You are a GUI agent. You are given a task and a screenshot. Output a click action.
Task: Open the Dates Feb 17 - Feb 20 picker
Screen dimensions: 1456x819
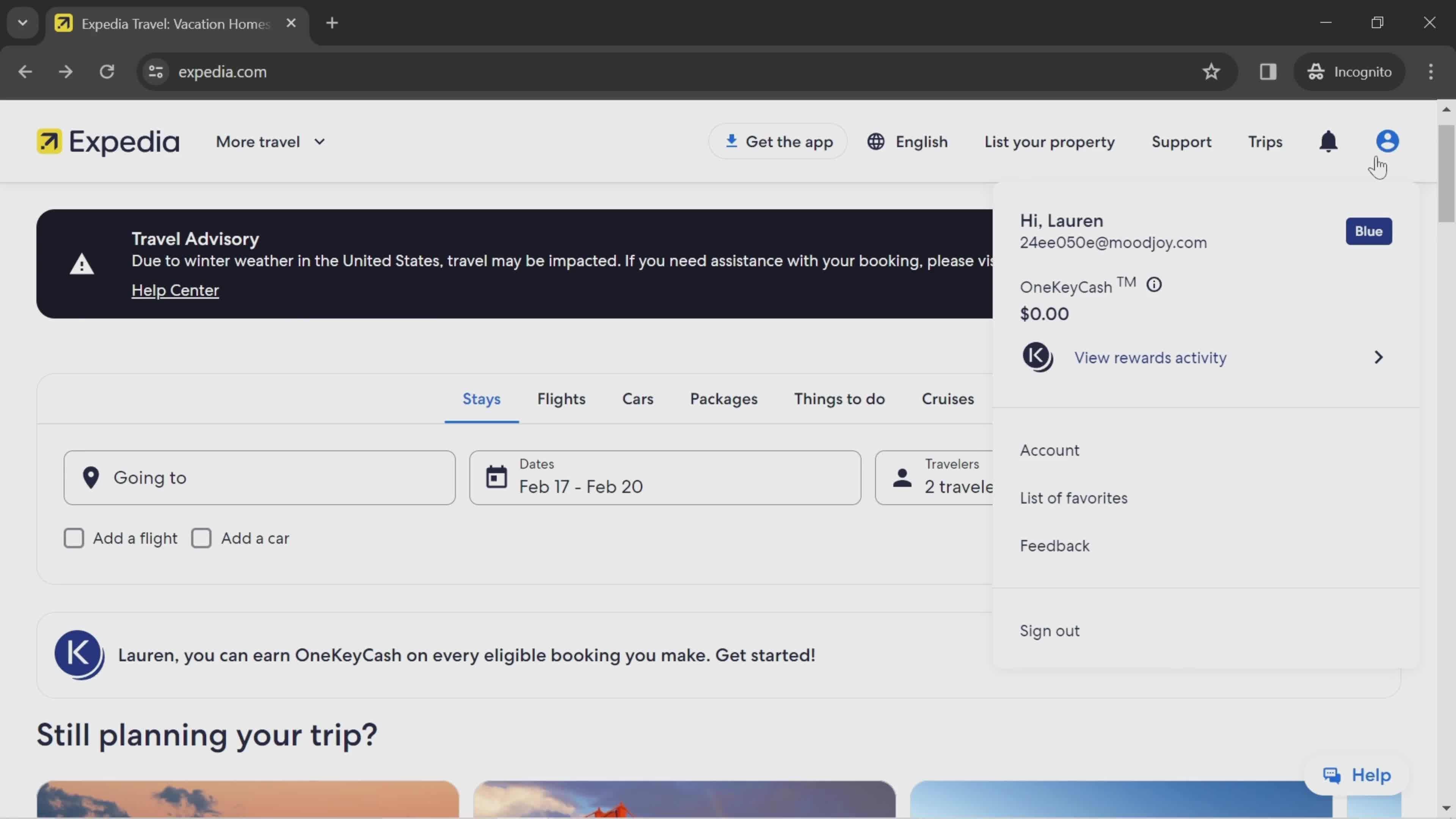pos(665,478)
